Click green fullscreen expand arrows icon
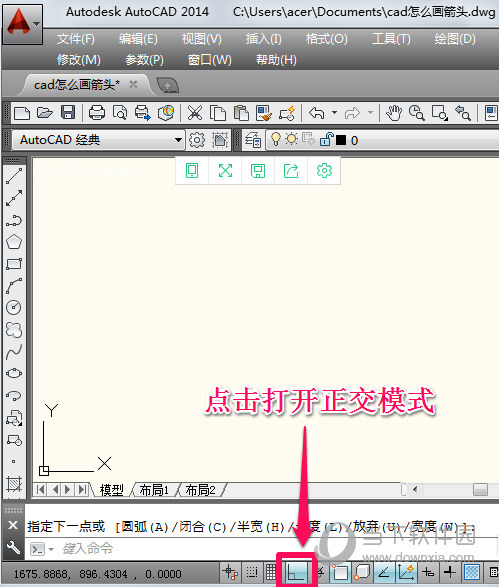 225,171
